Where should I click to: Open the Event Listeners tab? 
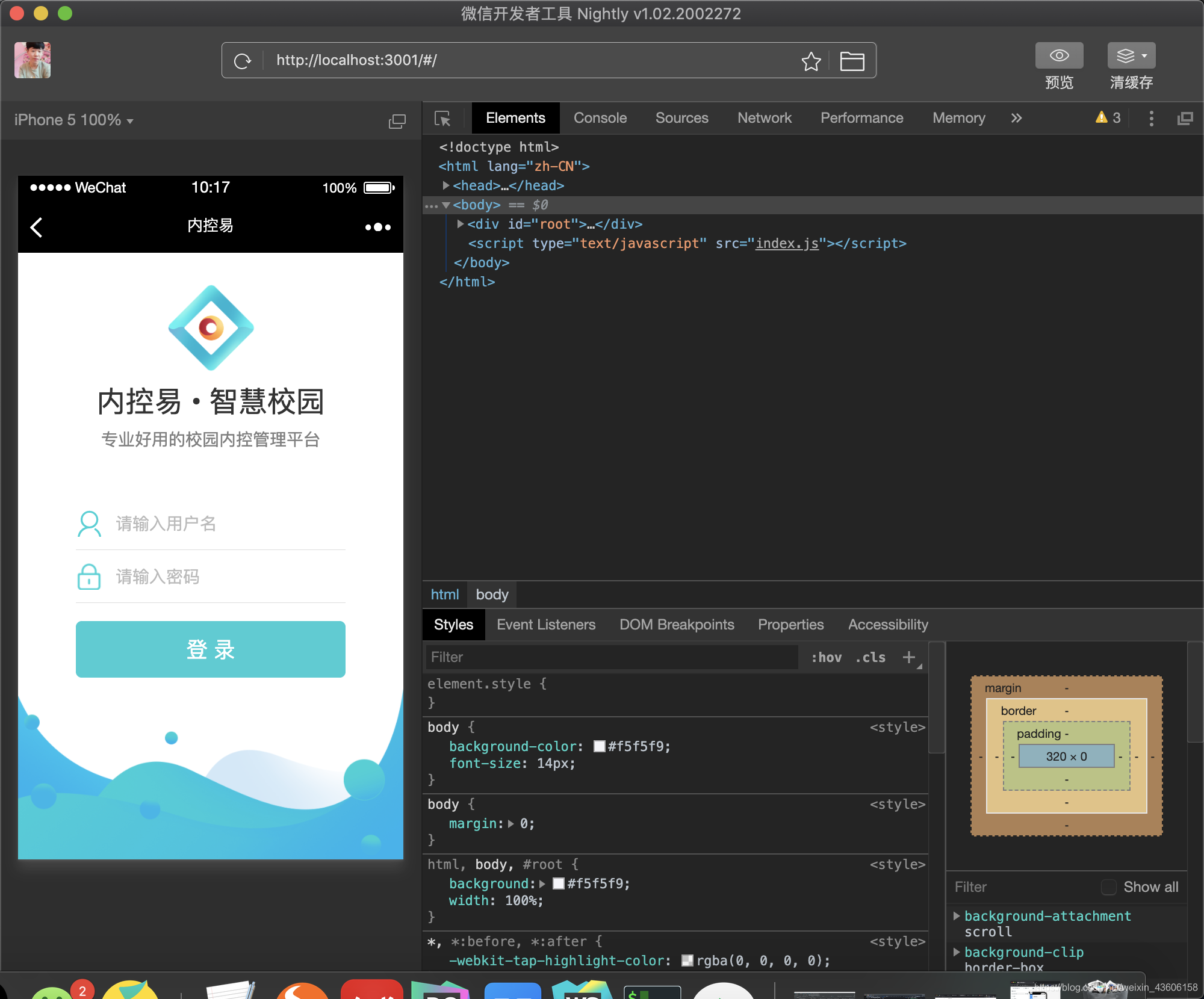[546, 625]
